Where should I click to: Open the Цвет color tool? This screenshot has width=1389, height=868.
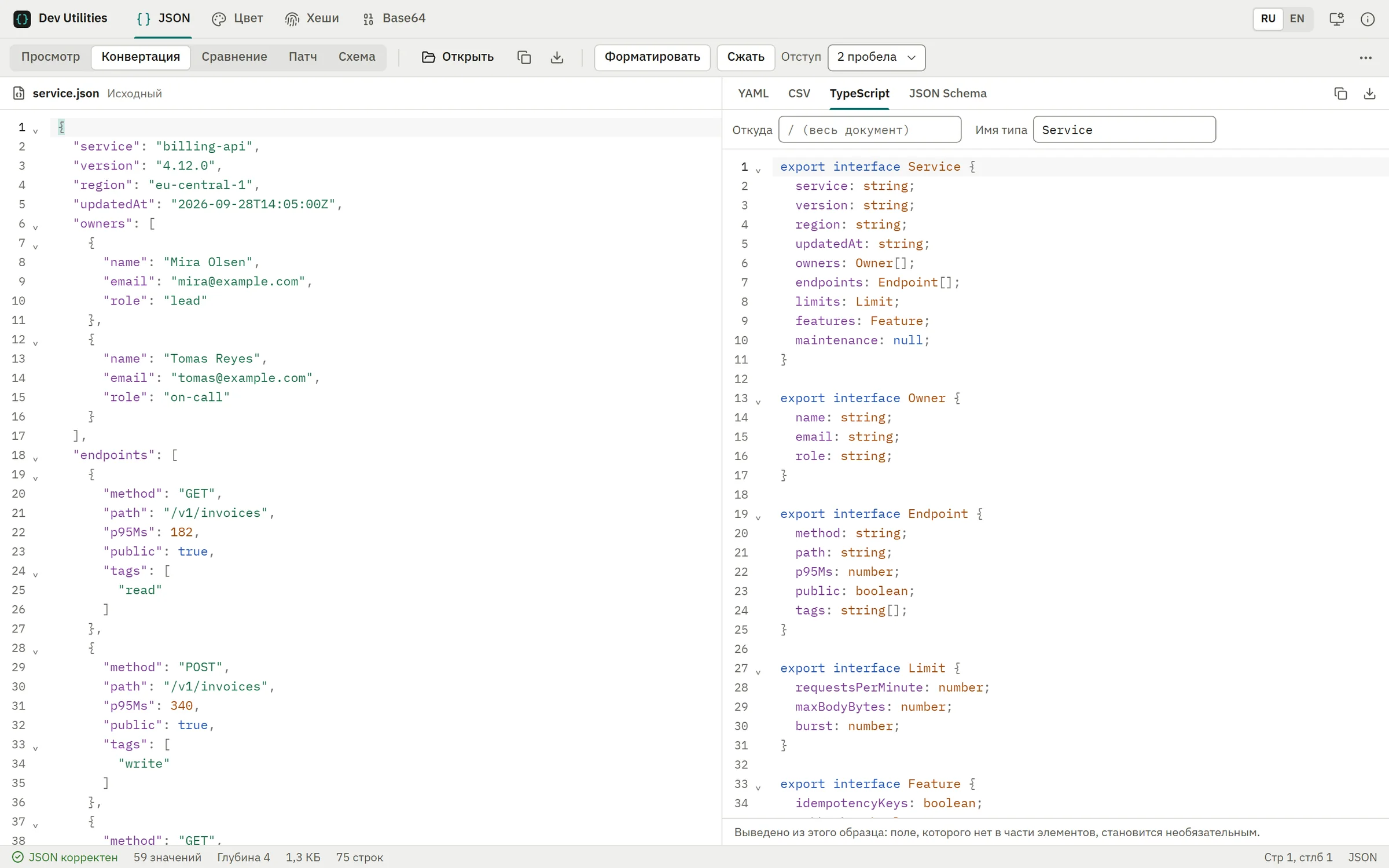(237, 19)
